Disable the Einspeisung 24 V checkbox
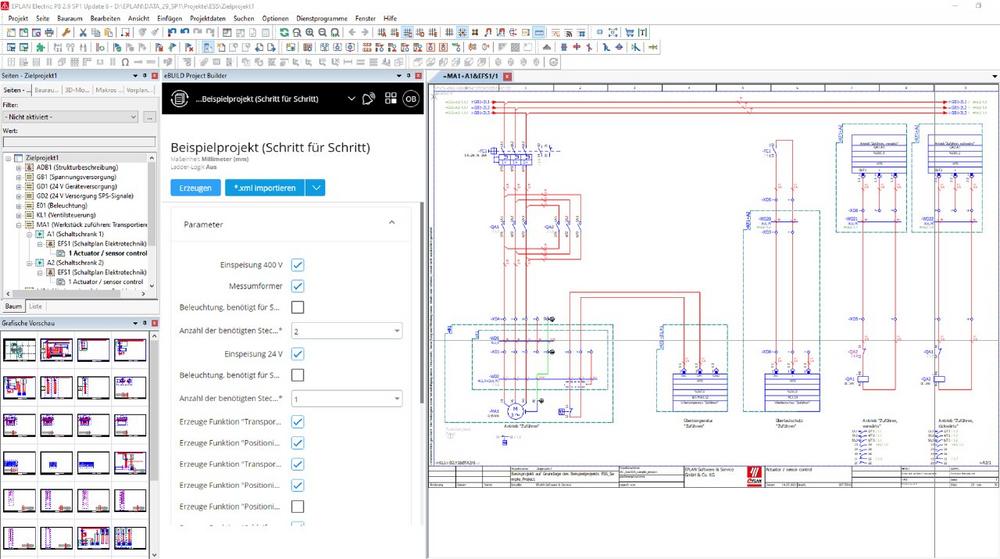Screen dimensions: 1000x559 point(297,353)
